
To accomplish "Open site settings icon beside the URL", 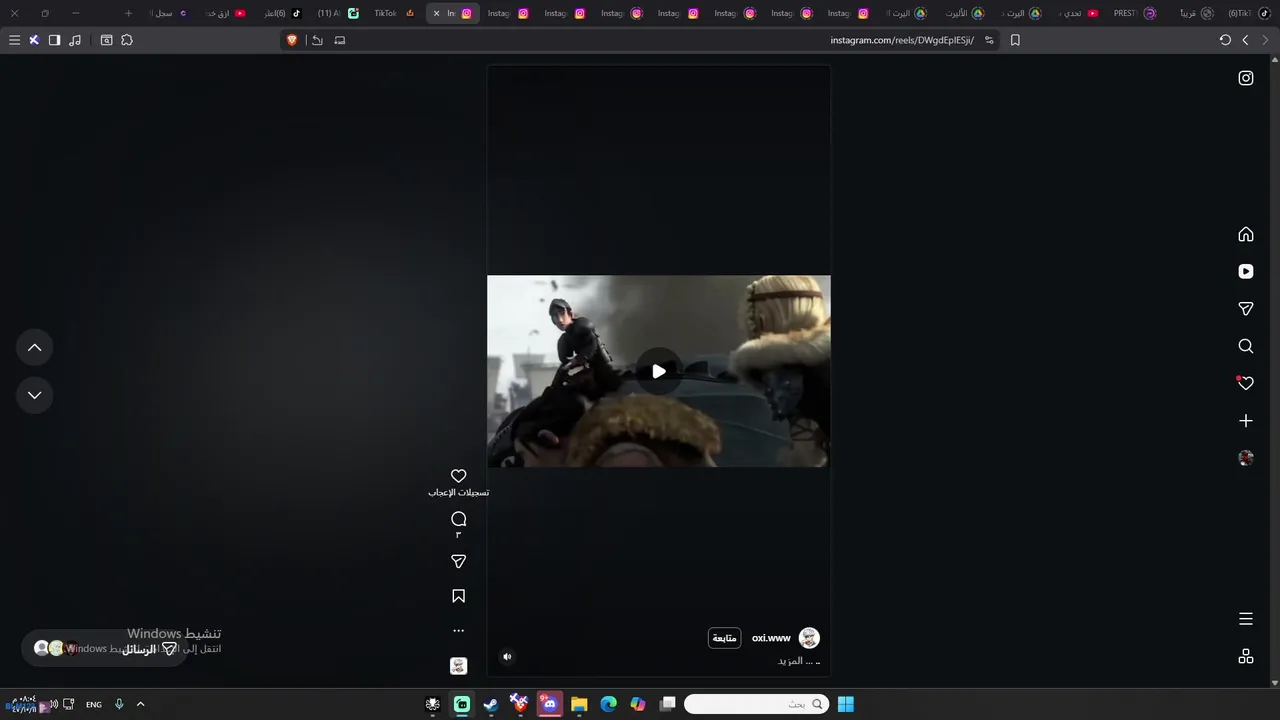I will [x=989, y=40].
